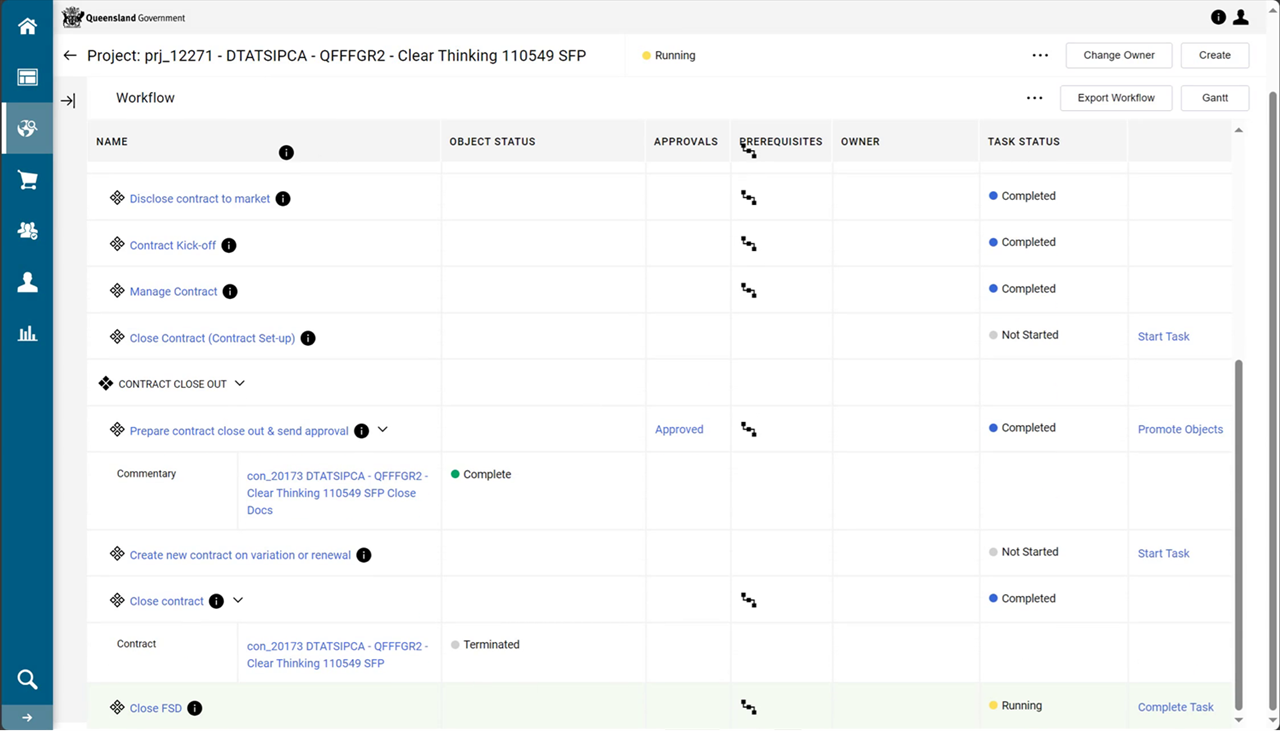Click prerequisites icon in Close contract row
The image size is (1280, 731).
click(x=748, y=600)
